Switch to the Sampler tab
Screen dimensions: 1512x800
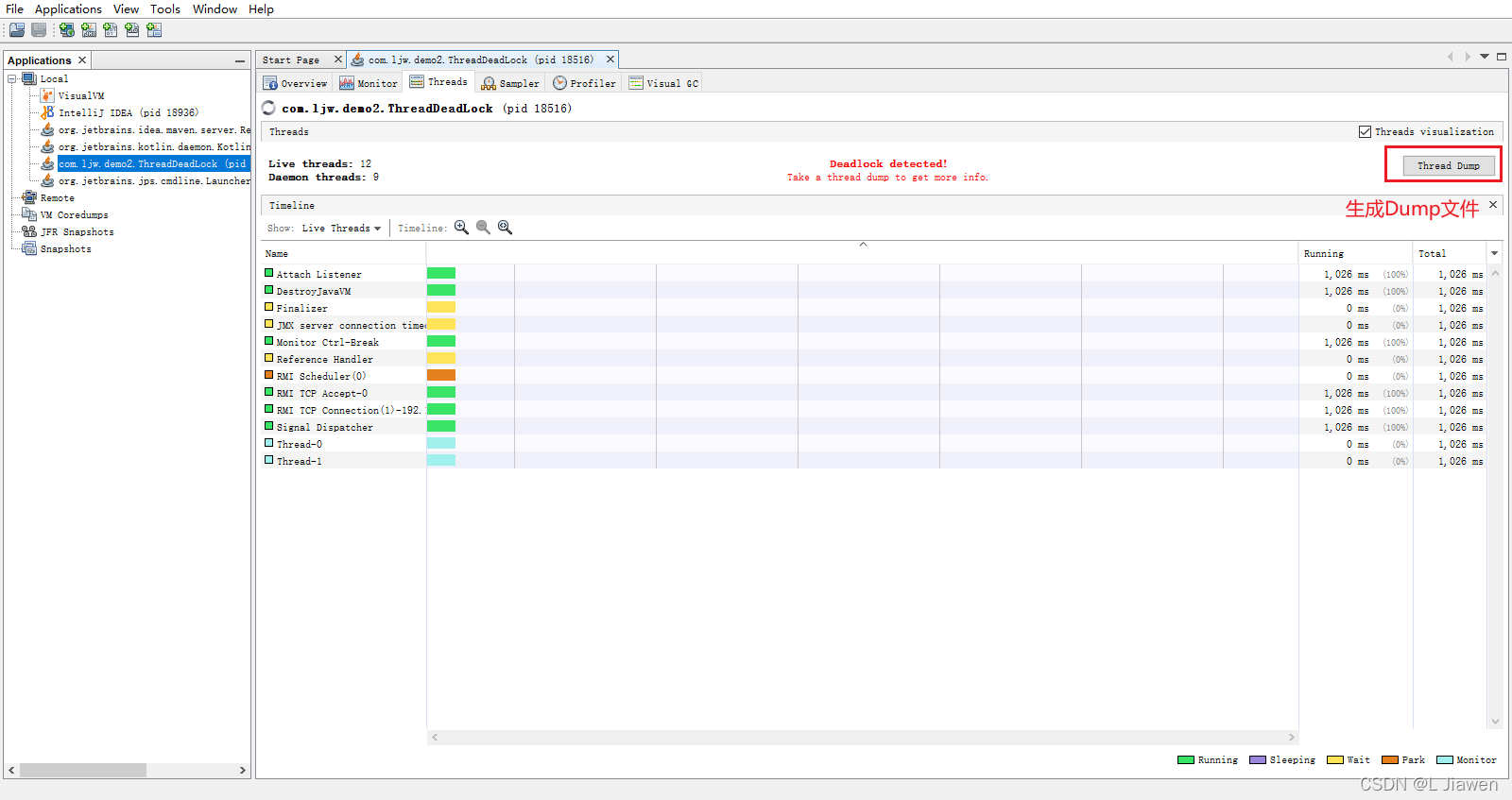click(510, 83)
